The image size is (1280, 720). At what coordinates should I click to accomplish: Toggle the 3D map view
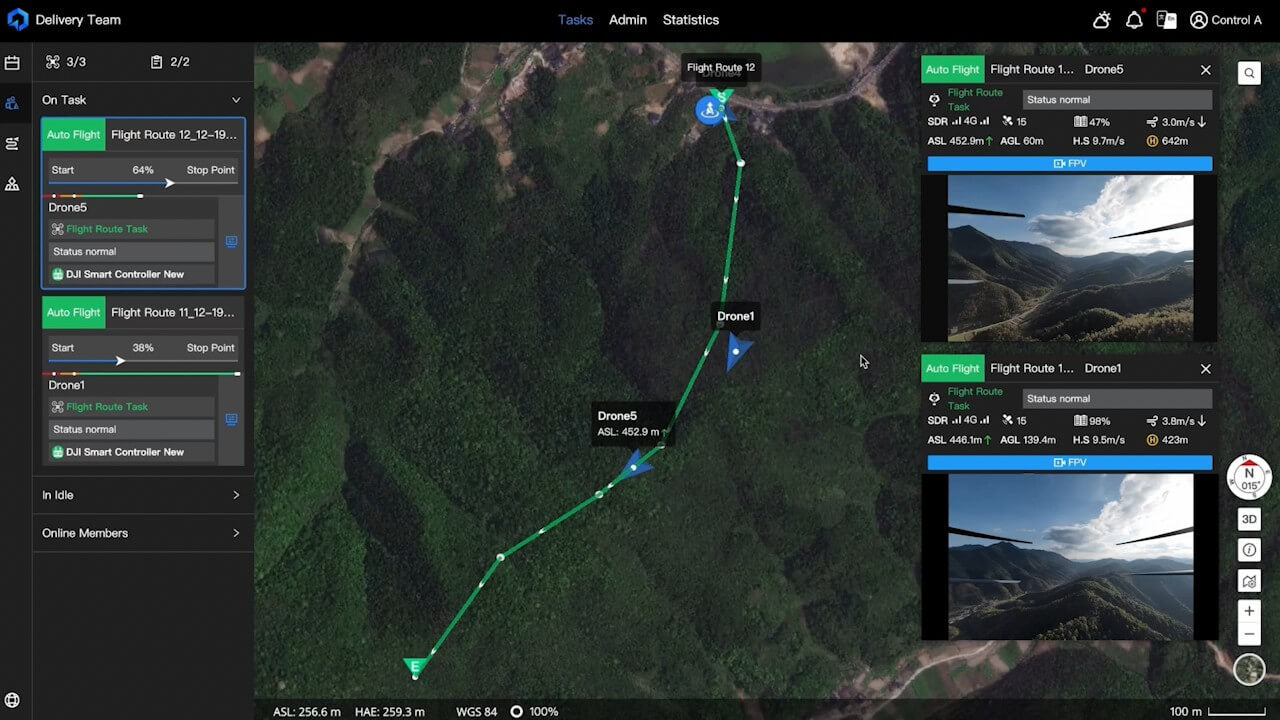click(1249, 519)
